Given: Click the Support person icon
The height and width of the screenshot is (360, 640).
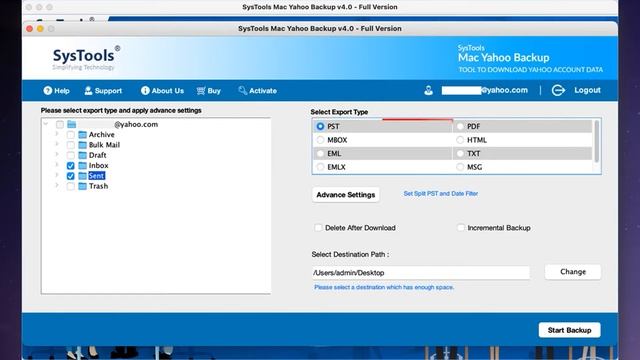Looking at the screenshot, I should [x=88, y=90].
